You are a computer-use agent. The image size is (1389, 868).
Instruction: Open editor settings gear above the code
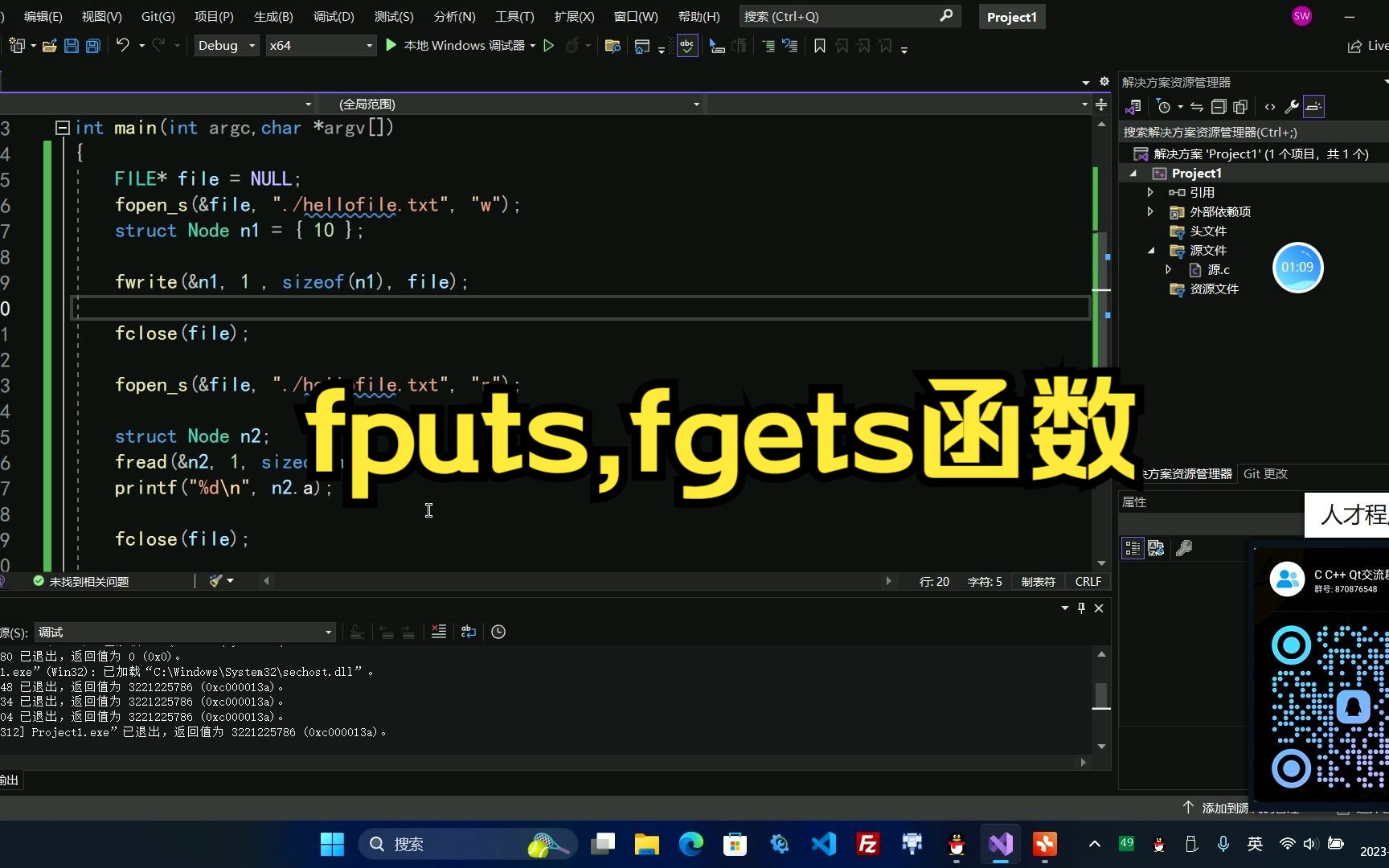coord(1104,81)
